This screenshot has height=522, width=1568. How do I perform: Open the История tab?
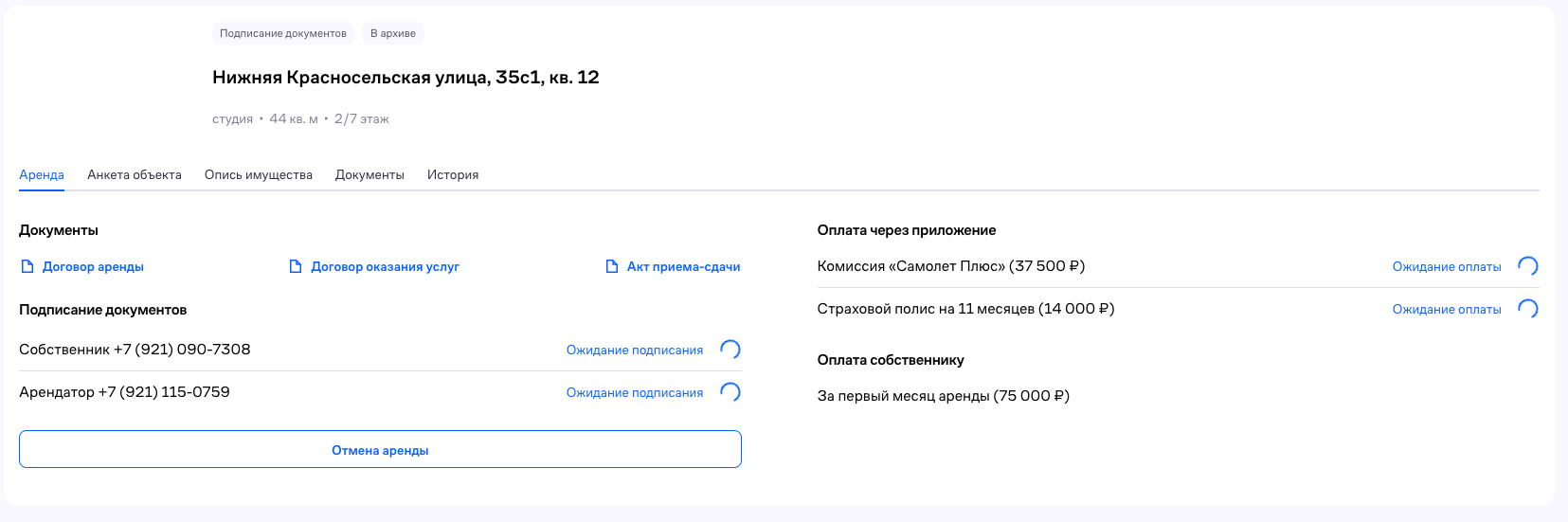click(x=453, y=174)
